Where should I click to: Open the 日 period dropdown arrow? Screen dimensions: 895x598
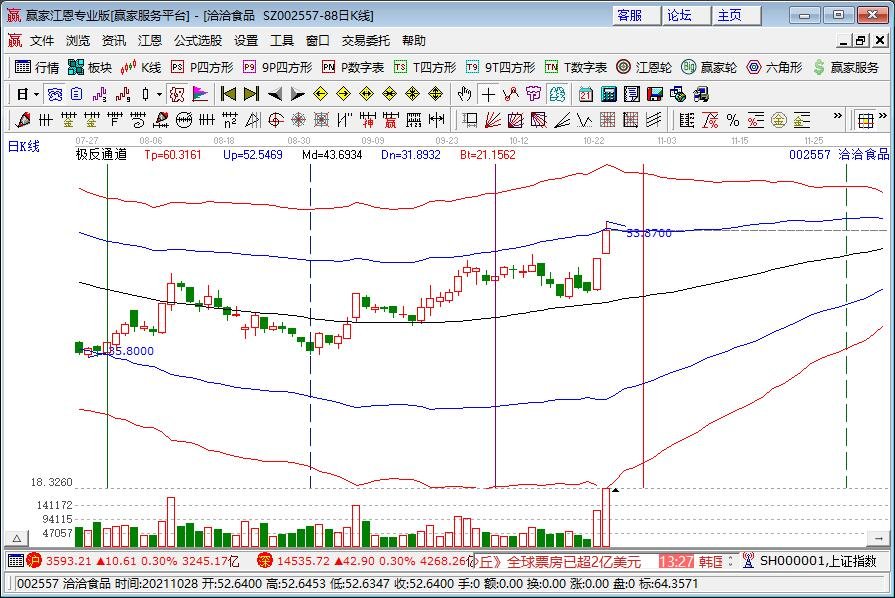36,94
